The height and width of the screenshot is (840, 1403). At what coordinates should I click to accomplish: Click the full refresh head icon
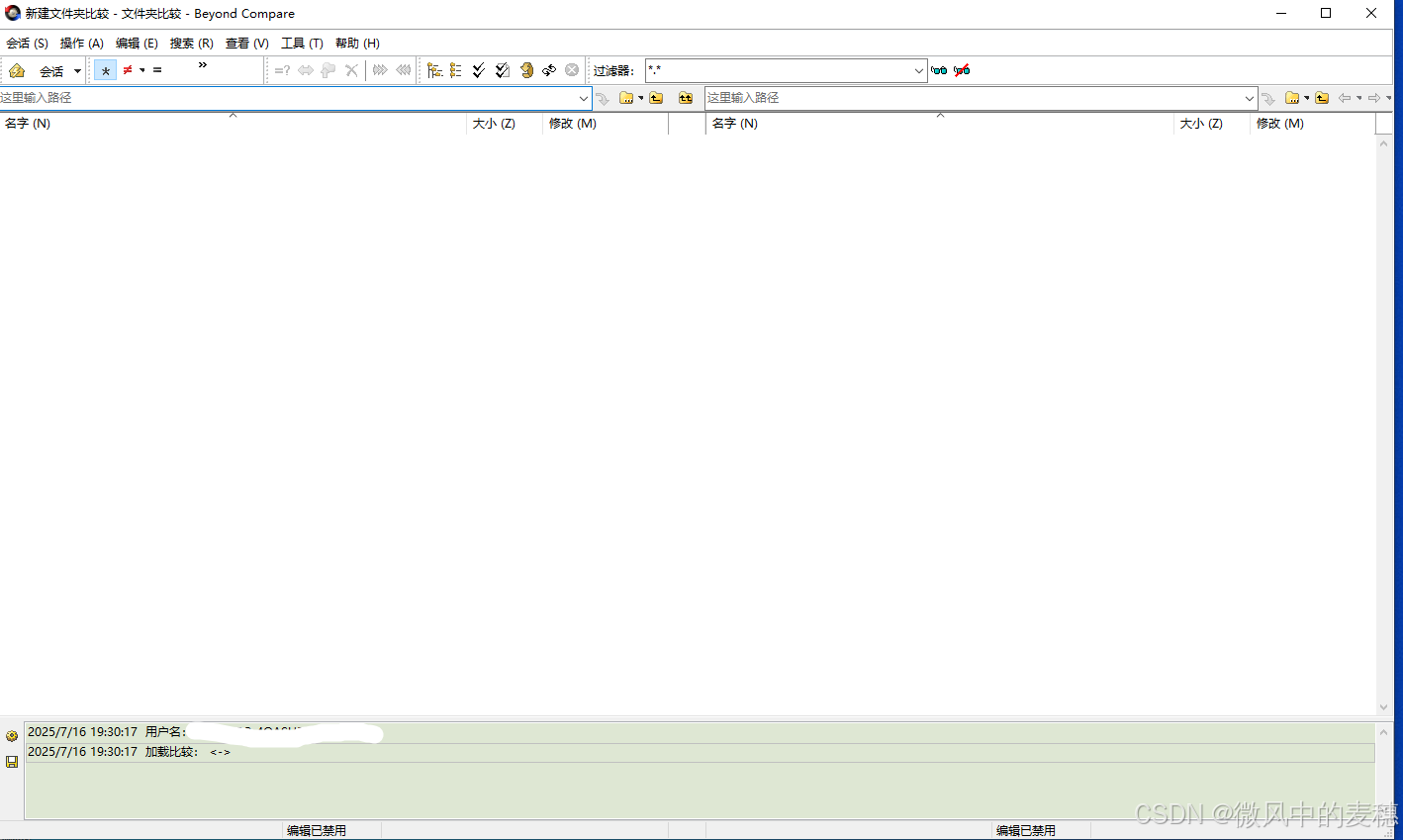tap(526, 70)
